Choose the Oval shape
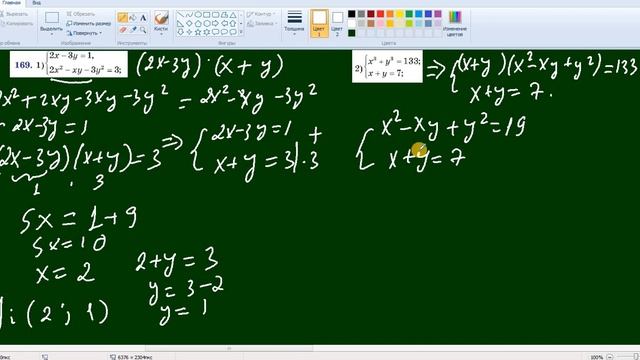640x360 pixels. 198,15
